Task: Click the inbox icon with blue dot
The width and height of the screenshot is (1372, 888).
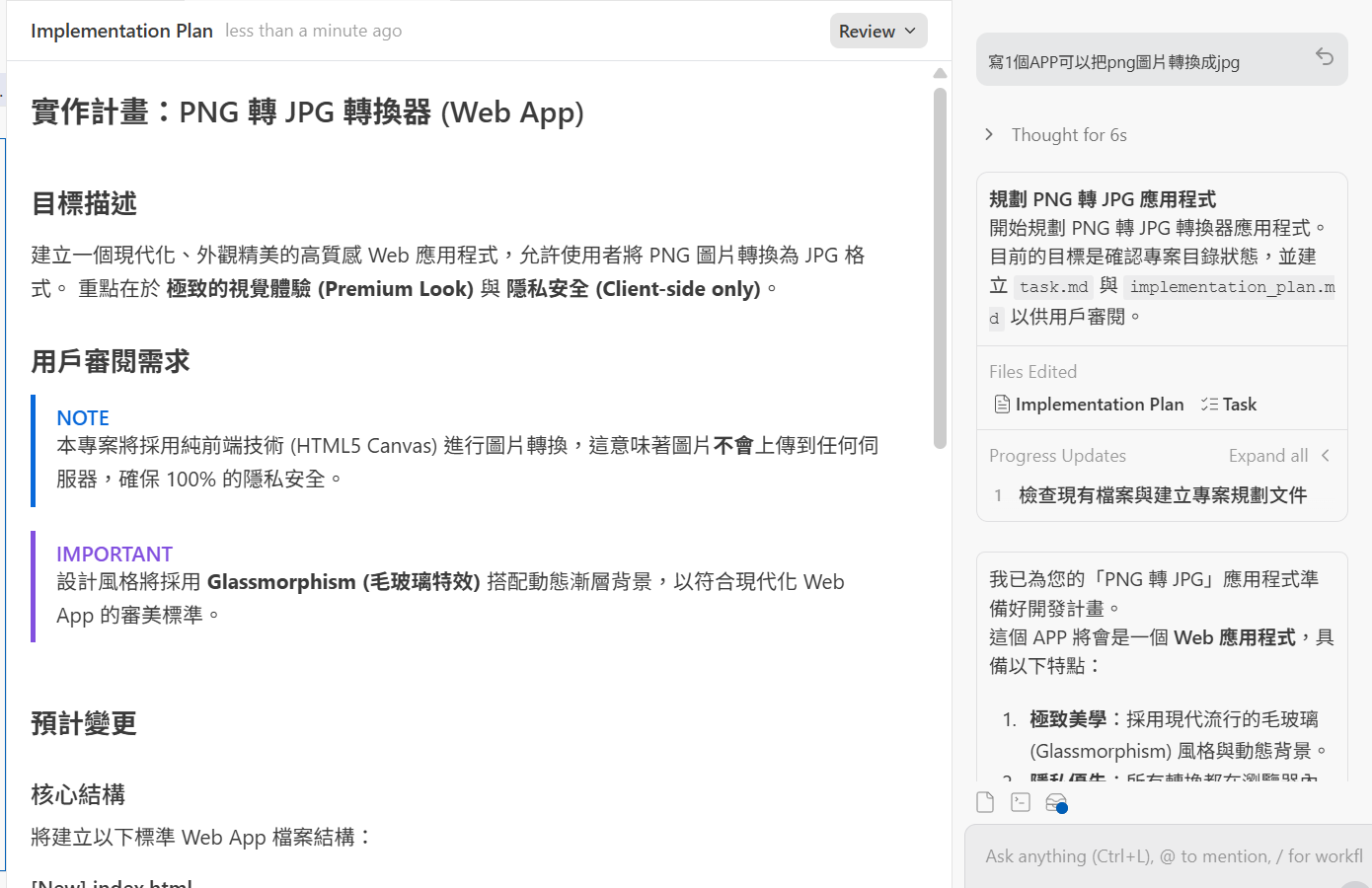Action: (x=1056, y=803)
